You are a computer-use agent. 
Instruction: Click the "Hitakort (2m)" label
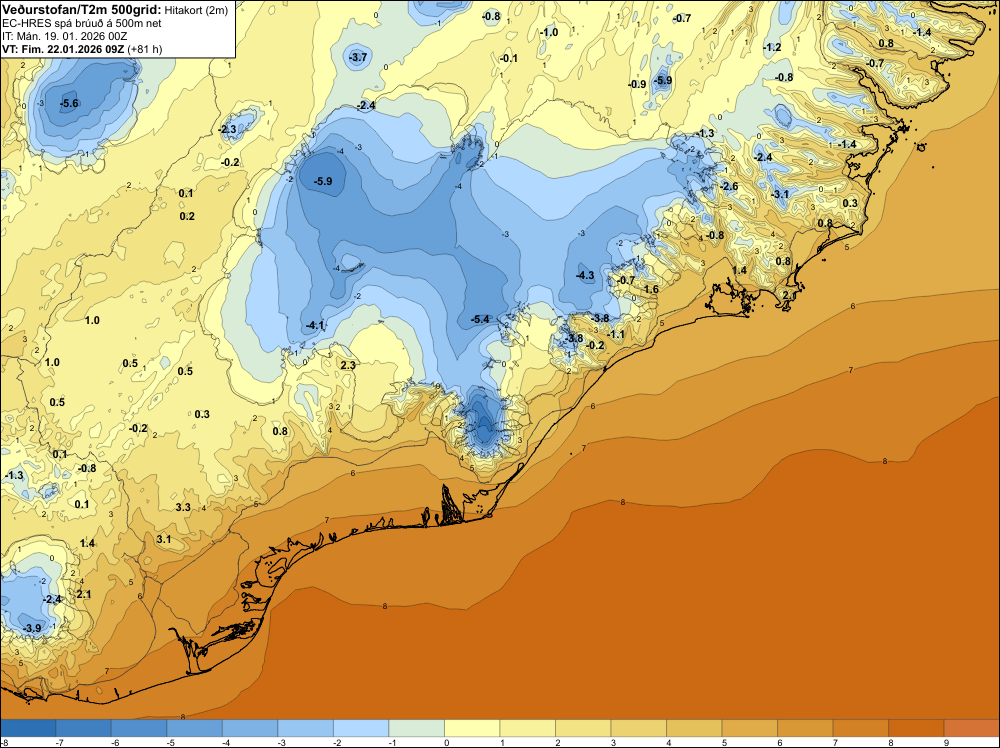coord(196,10)
